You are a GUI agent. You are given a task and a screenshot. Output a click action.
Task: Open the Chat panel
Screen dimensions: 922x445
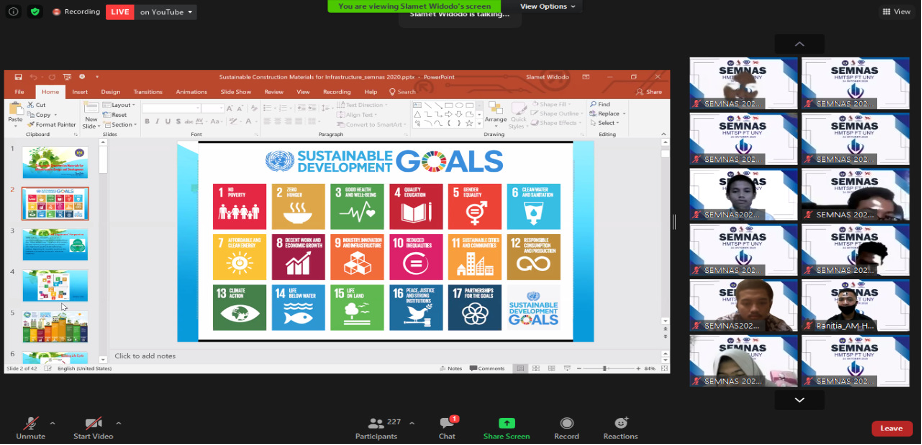click(x=447, y=424)
